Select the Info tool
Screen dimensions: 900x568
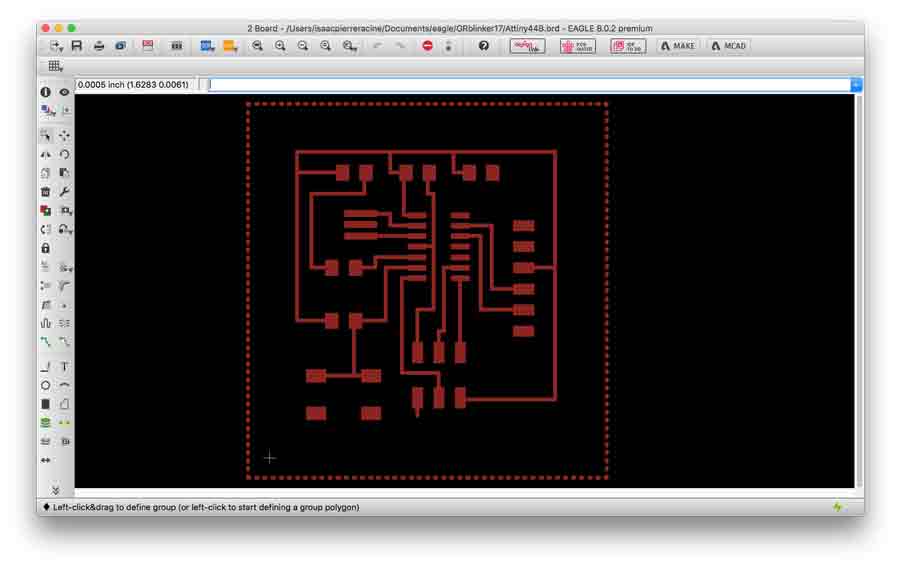click(x=45, y=92)
